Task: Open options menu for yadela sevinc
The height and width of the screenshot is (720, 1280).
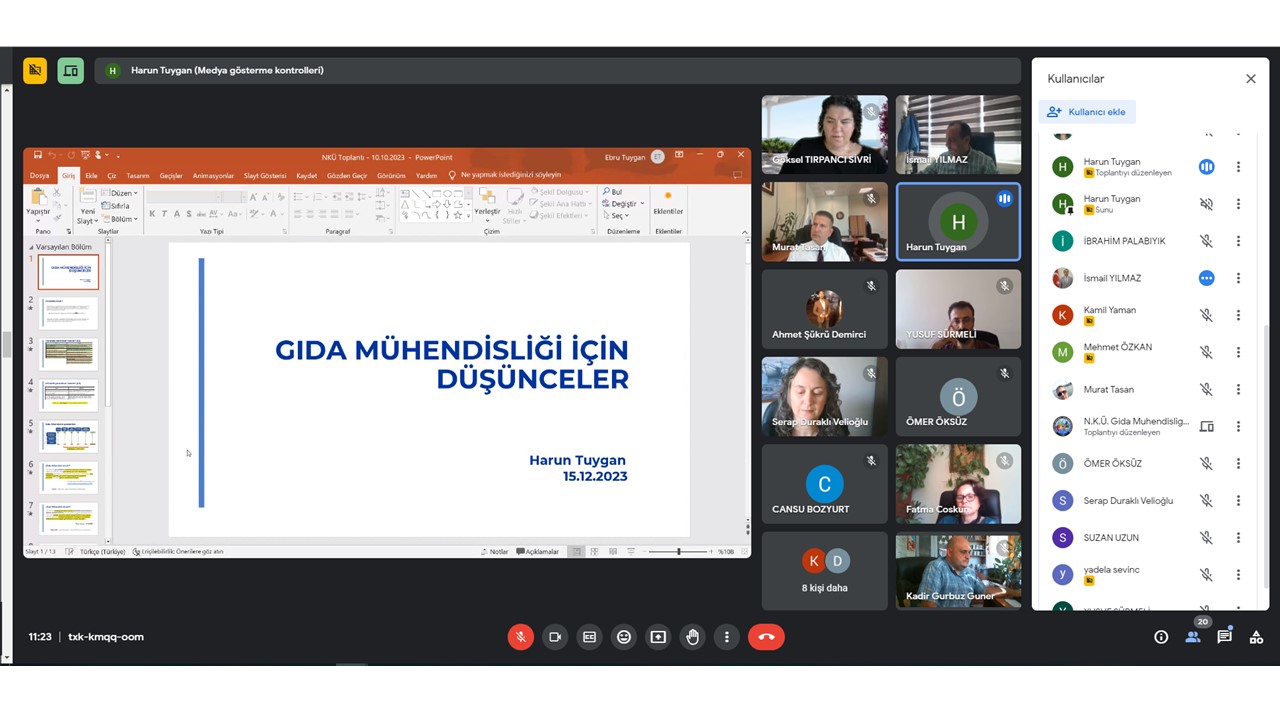Action: pyautogui.click(x=1238, y=575)
